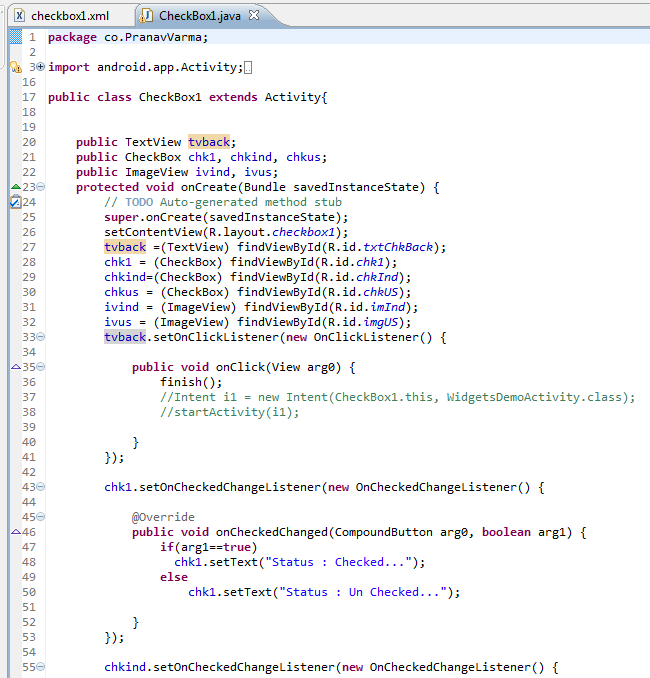This screenshot has height=678, width=650.
Task: Click the else keyword on line 49
Action: [174, 577]
